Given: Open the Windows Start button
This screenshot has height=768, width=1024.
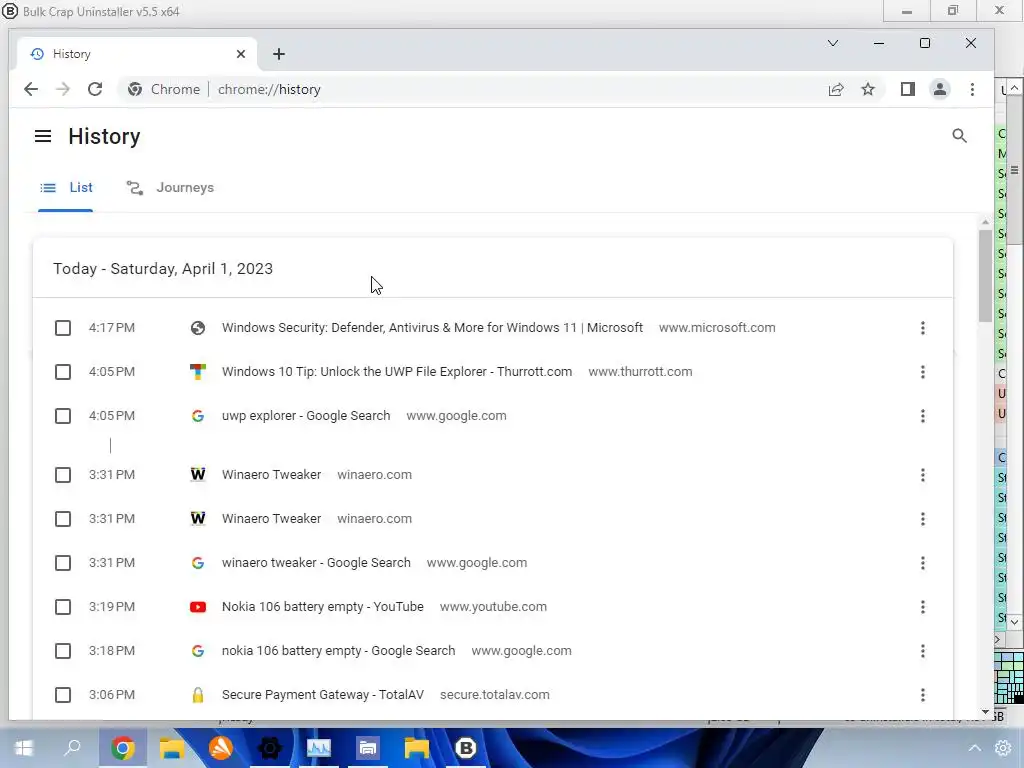Looking at the screenshot, I should (x=24, y=748).
